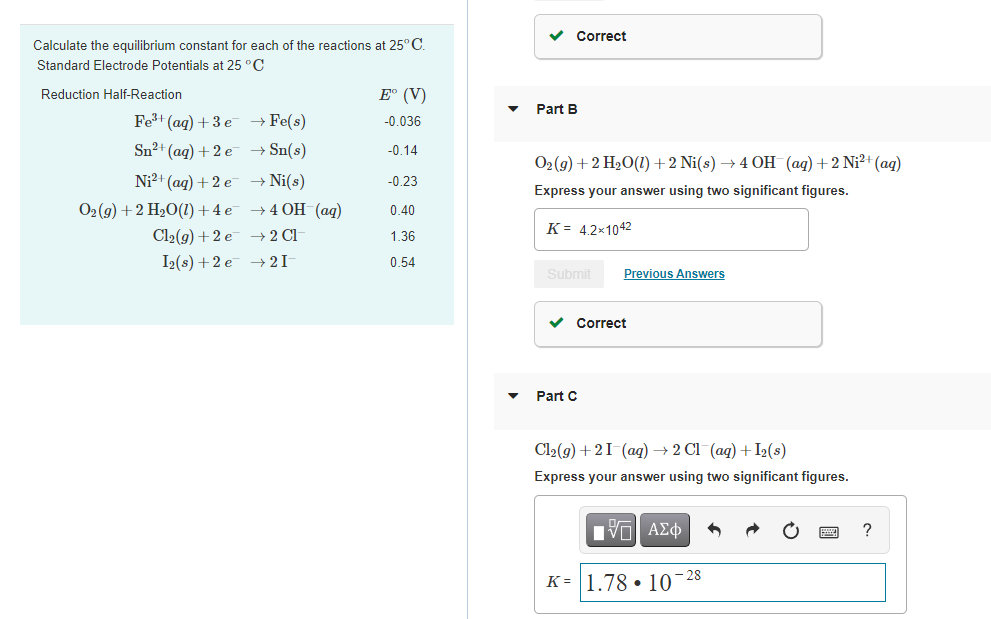The width and height of the screenshot is (991, 619).
Task: Collapse the Part C section
Action: click(513, 396)
